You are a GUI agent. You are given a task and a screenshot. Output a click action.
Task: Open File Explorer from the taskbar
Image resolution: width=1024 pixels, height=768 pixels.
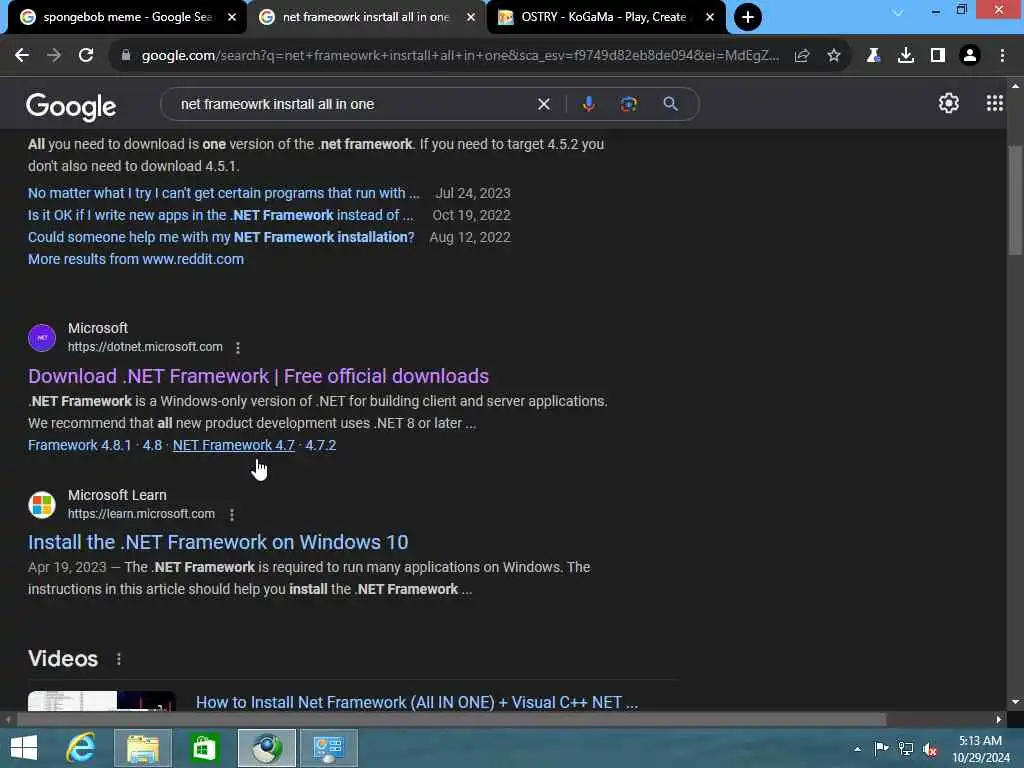click(x=142, y=748)
